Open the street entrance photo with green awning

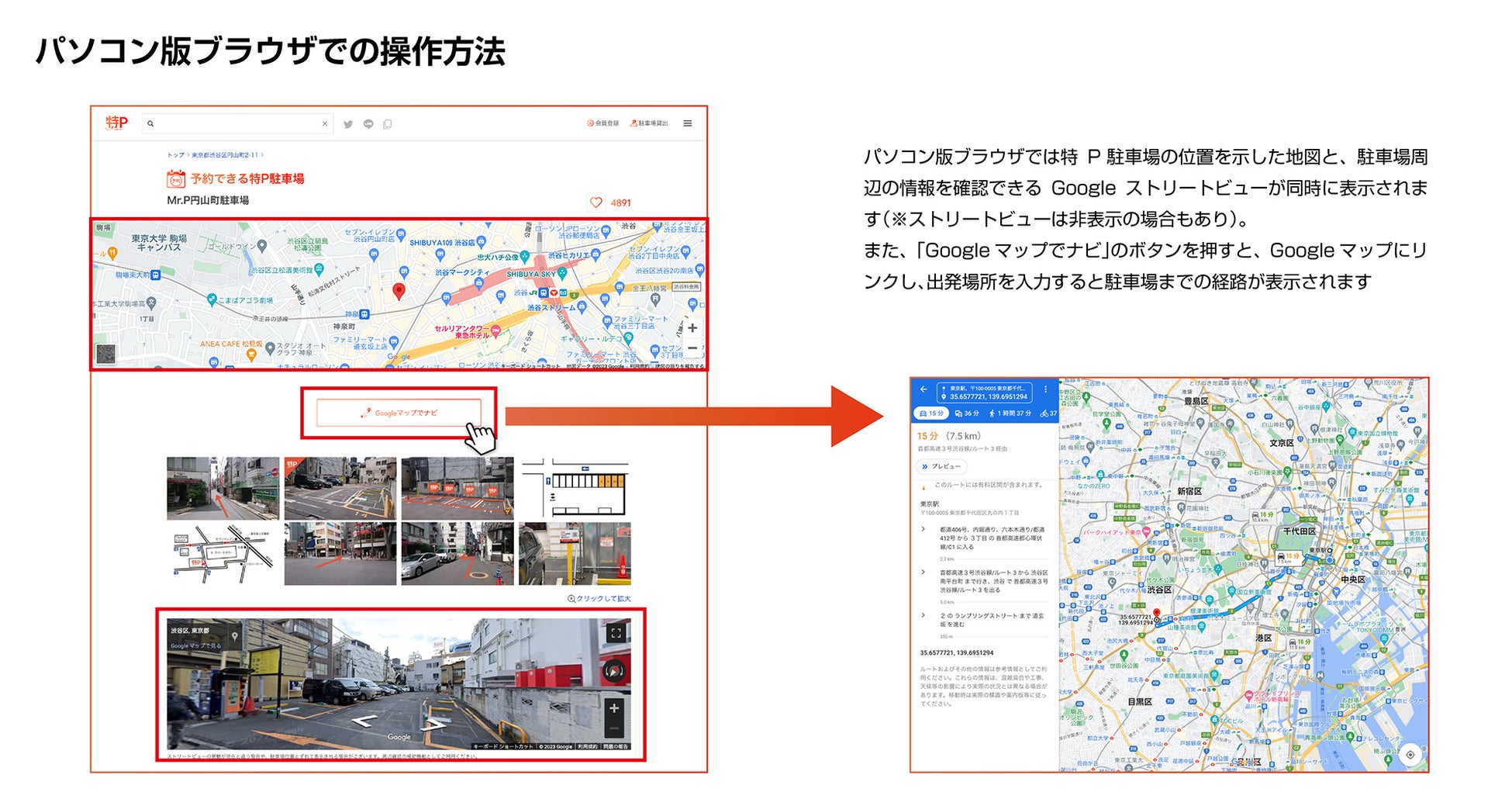[223, 488]
